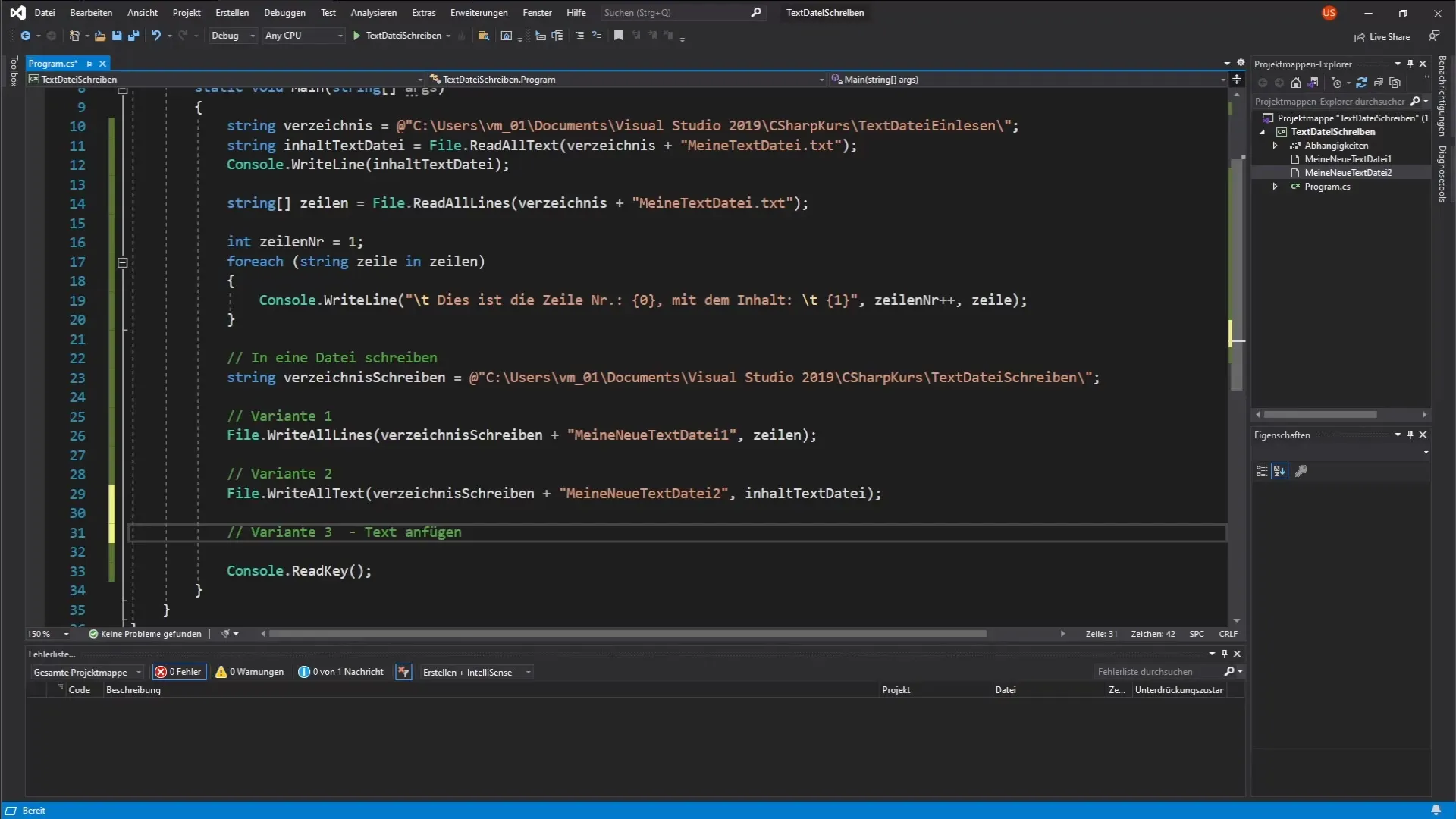1456x819 pixels.
Task: Sort properties alphabetically in Eigenschaften panel
Action: [x=1280, y=471]
